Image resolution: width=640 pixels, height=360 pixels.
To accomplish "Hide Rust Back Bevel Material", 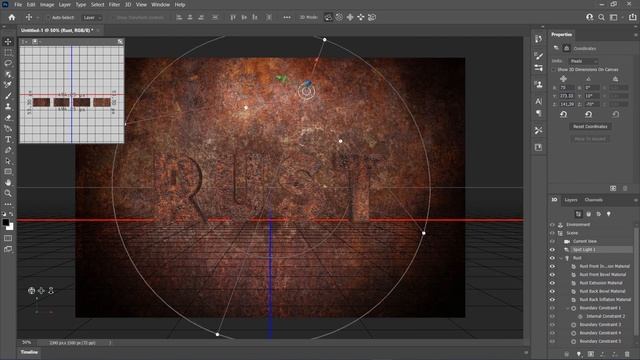I will [552, 291].
